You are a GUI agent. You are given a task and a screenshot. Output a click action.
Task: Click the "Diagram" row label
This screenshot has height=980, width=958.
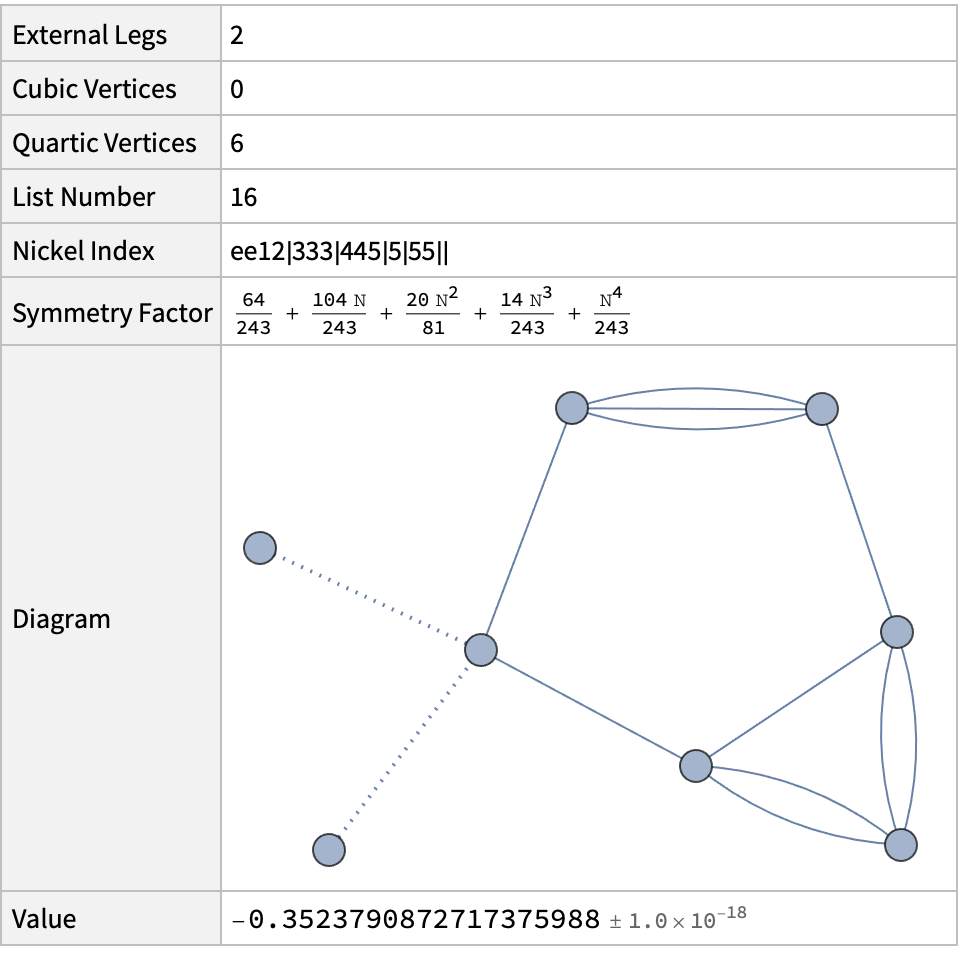[x=61, y=619]
